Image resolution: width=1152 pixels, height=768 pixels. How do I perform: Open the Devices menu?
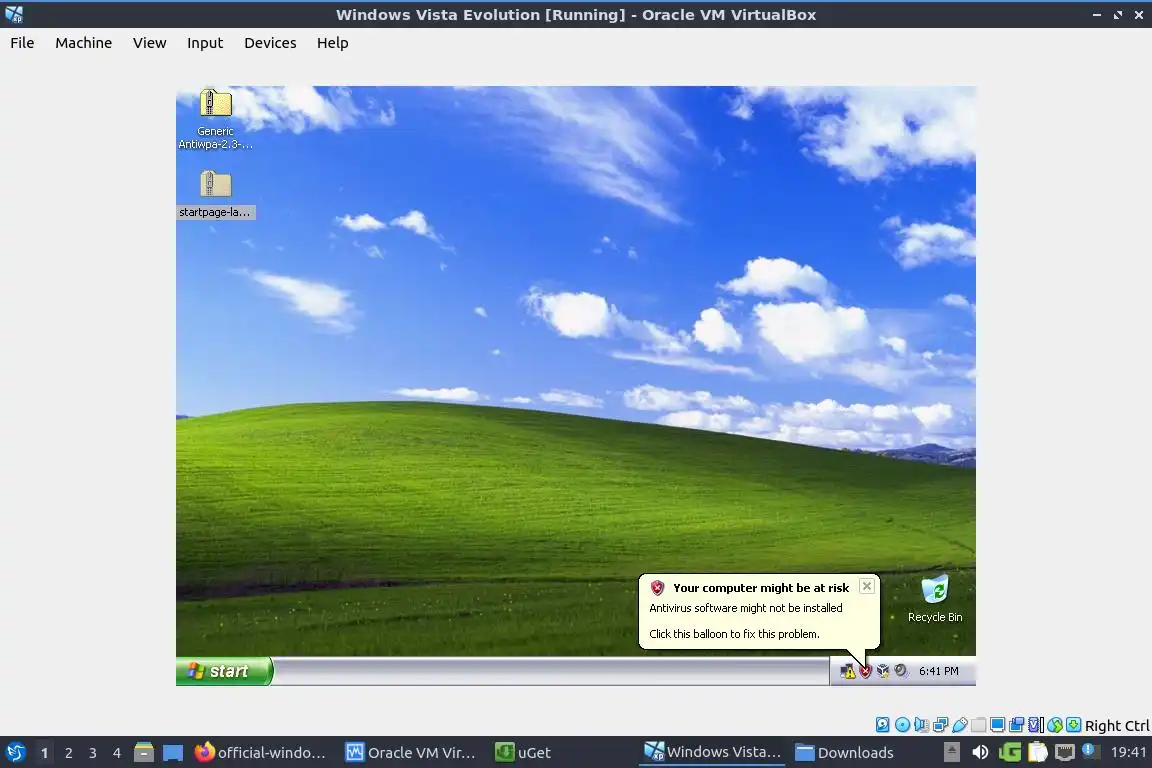(x=270, y=43)
